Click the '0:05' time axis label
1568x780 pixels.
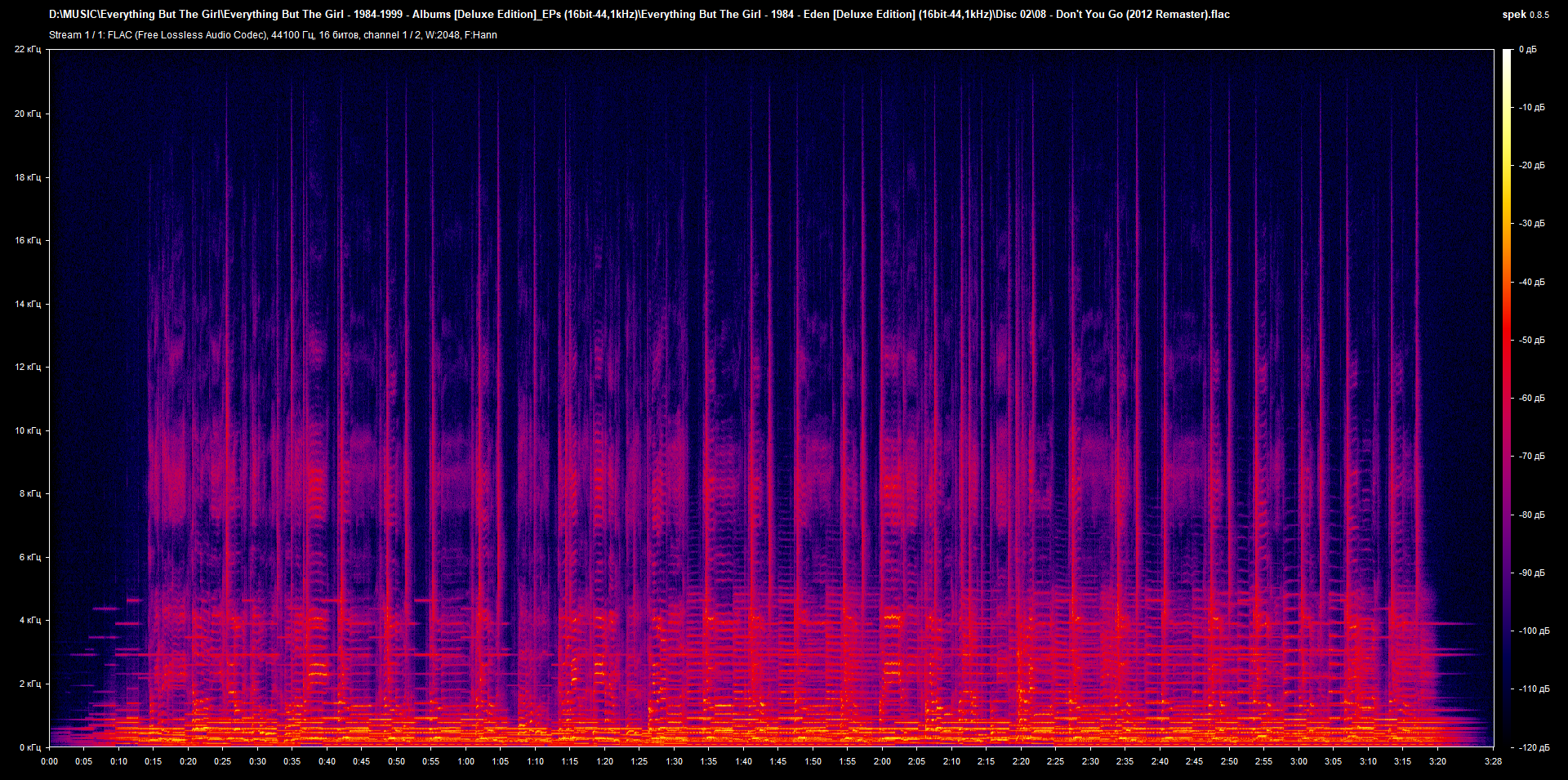tap(84, 761)
